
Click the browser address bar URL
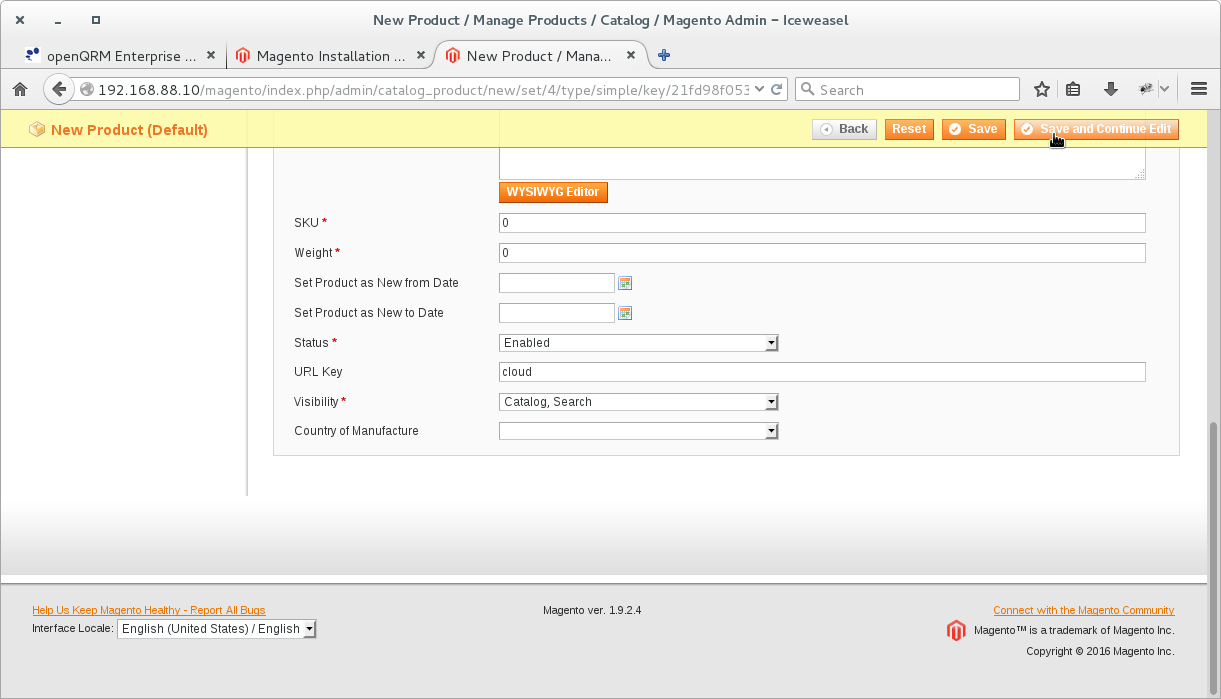[424, 89]
